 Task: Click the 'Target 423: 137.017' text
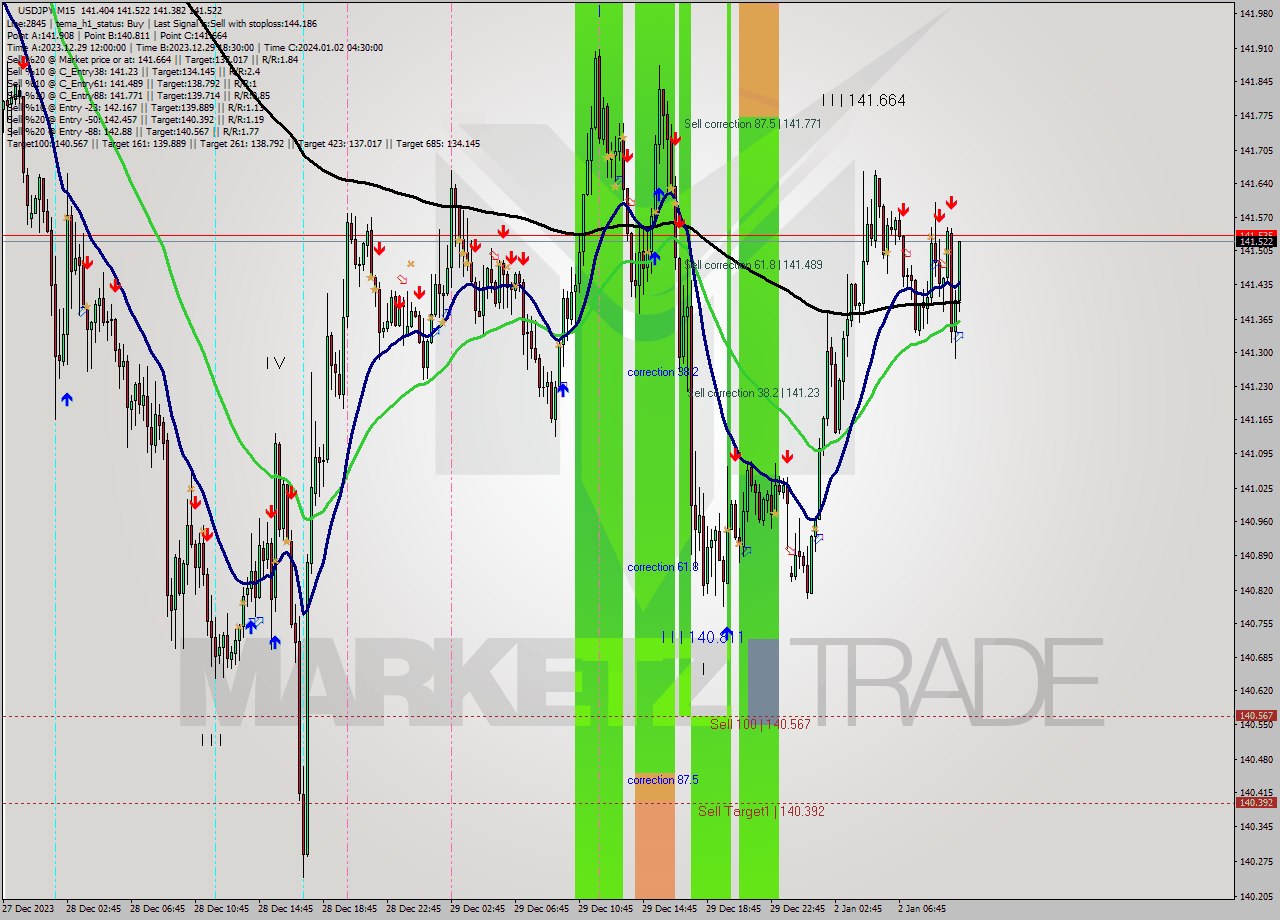coord(340,143)
